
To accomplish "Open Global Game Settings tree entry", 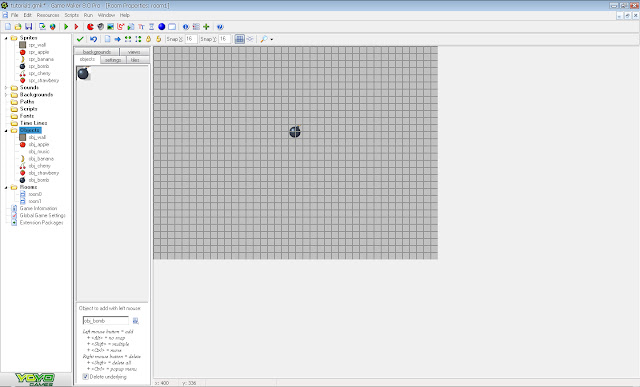I will [x=43, y=216].
